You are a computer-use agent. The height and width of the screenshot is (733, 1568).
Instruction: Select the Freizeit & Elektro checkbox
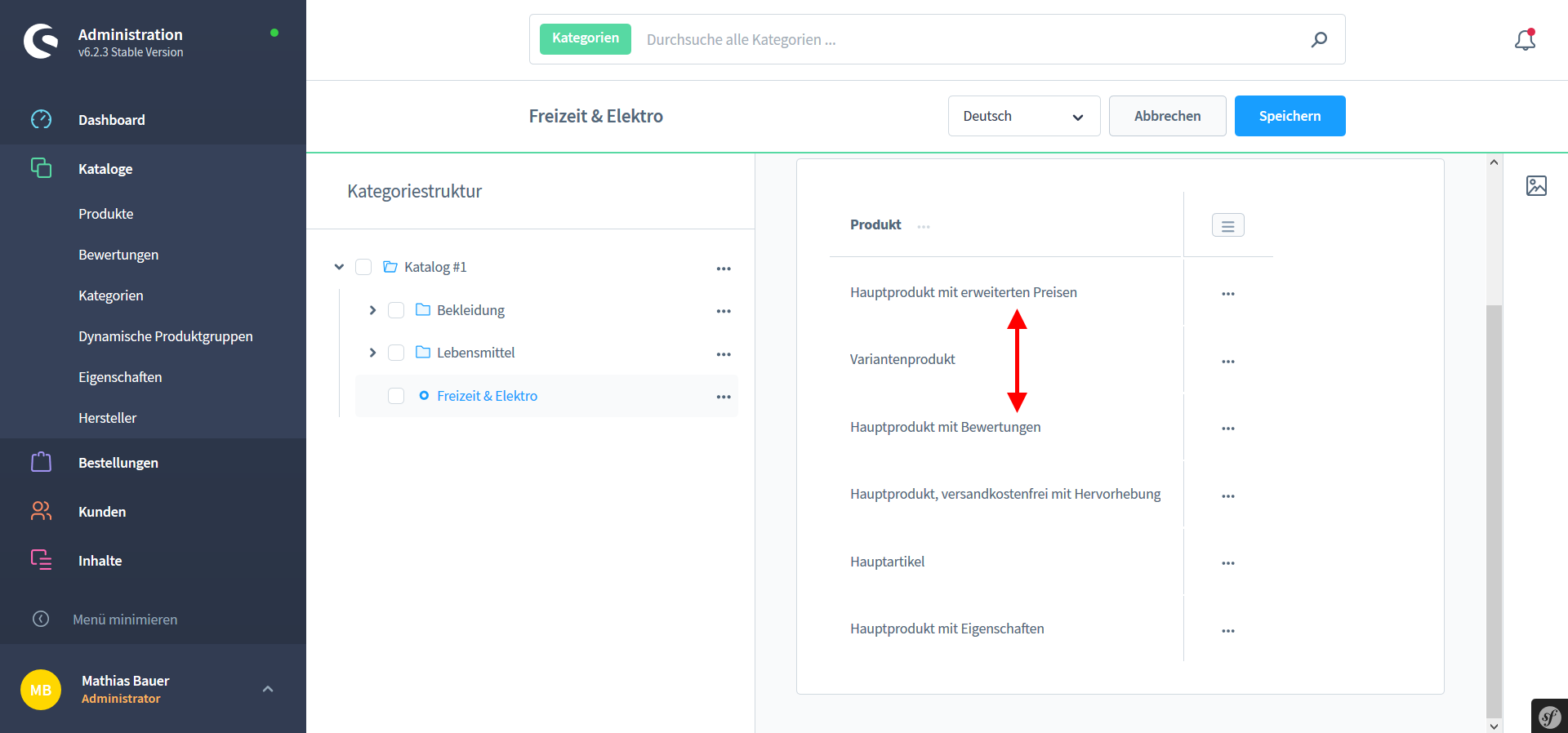click(x=396, y=396)
